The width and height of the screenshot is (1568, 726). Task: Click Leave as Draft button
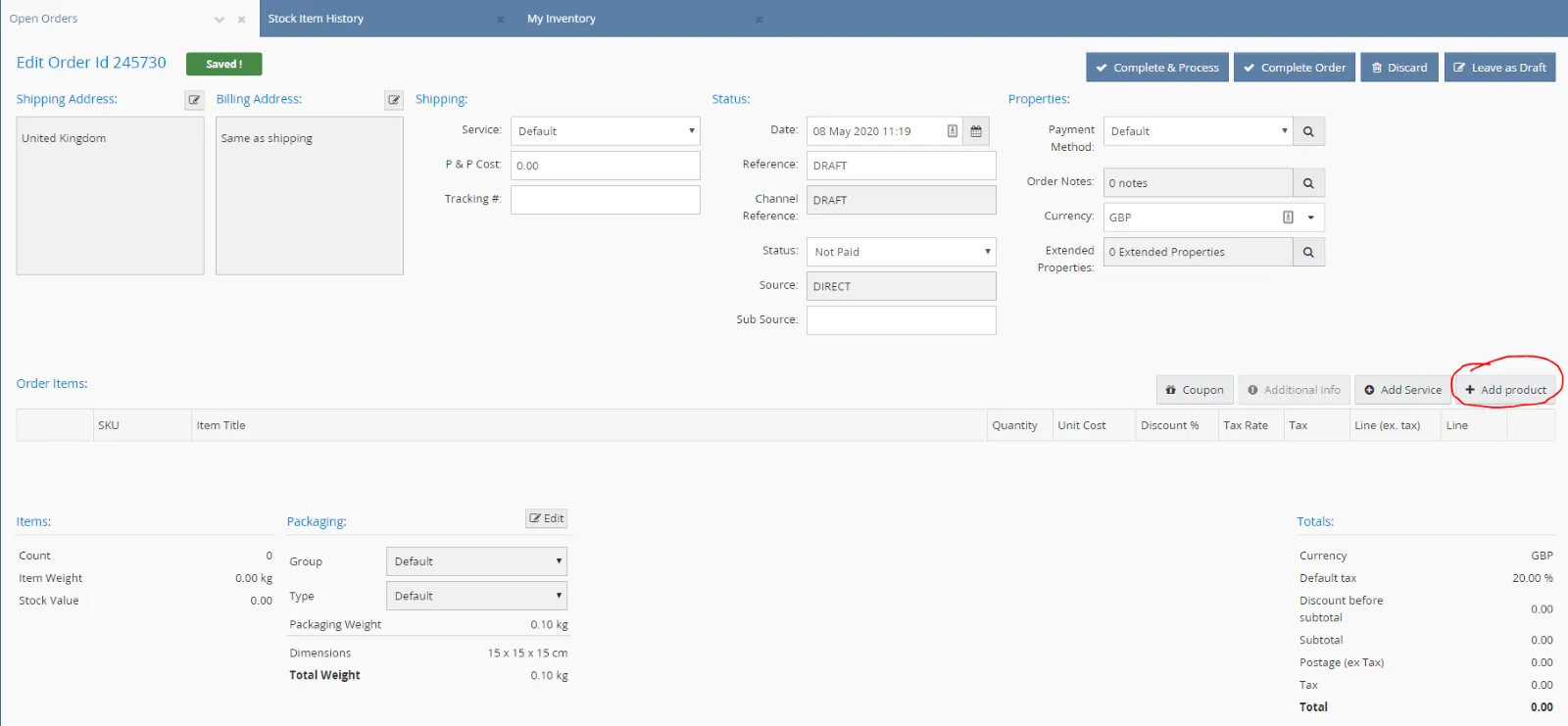[x=1499, y=68]
